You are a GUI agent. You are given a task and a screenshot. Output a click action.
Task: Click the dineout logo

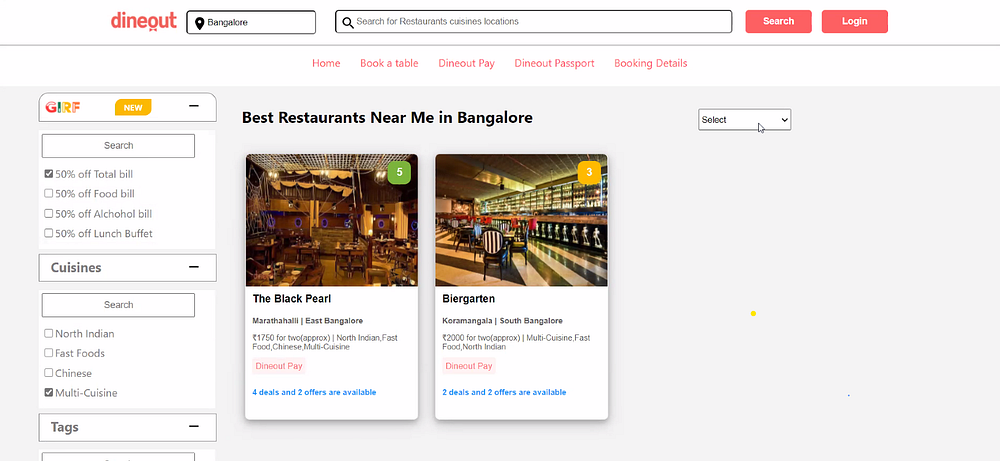(143, 21)
